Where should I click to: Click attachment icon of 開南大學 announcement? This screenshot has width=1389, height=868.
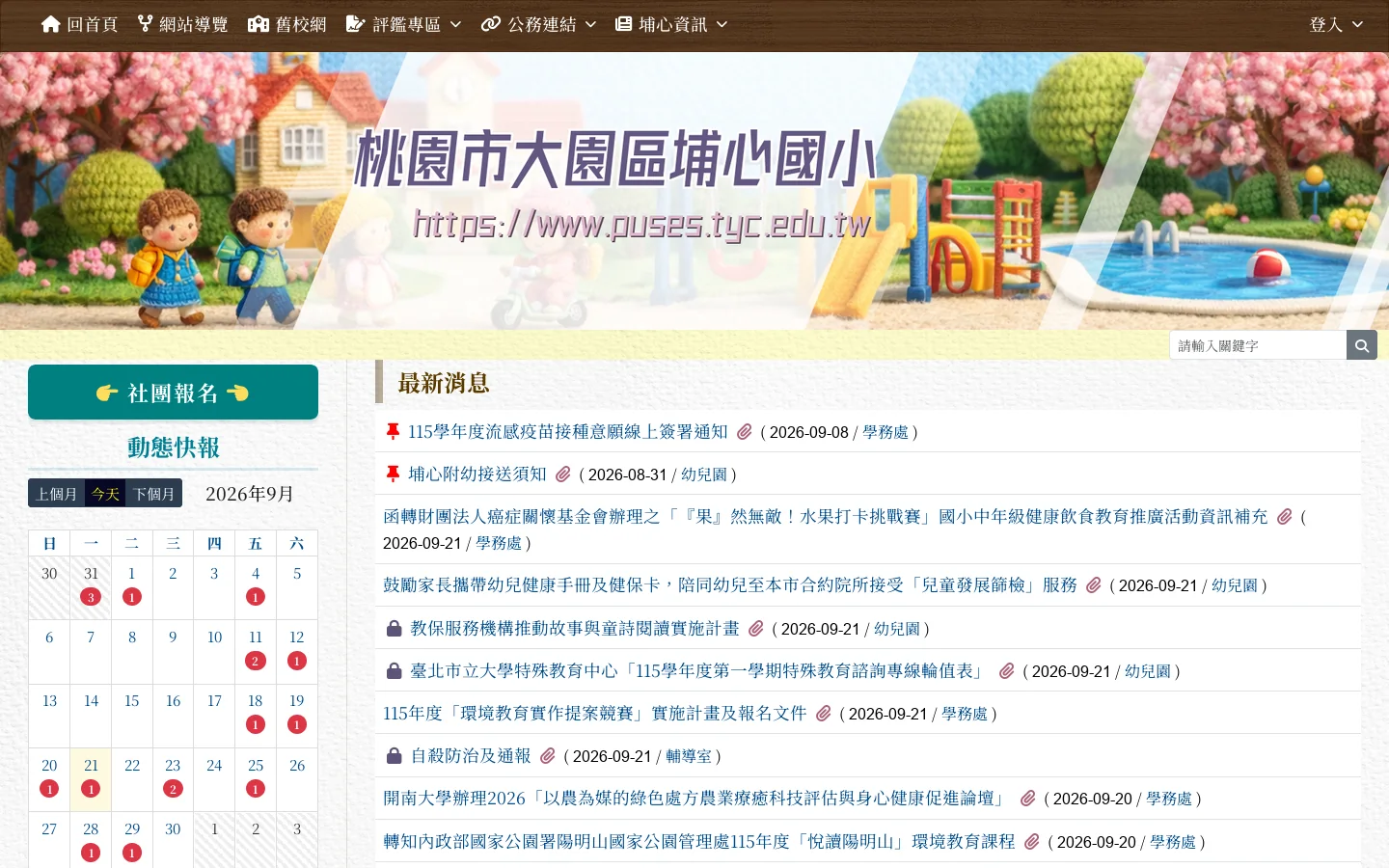[x=1028, y=799]
